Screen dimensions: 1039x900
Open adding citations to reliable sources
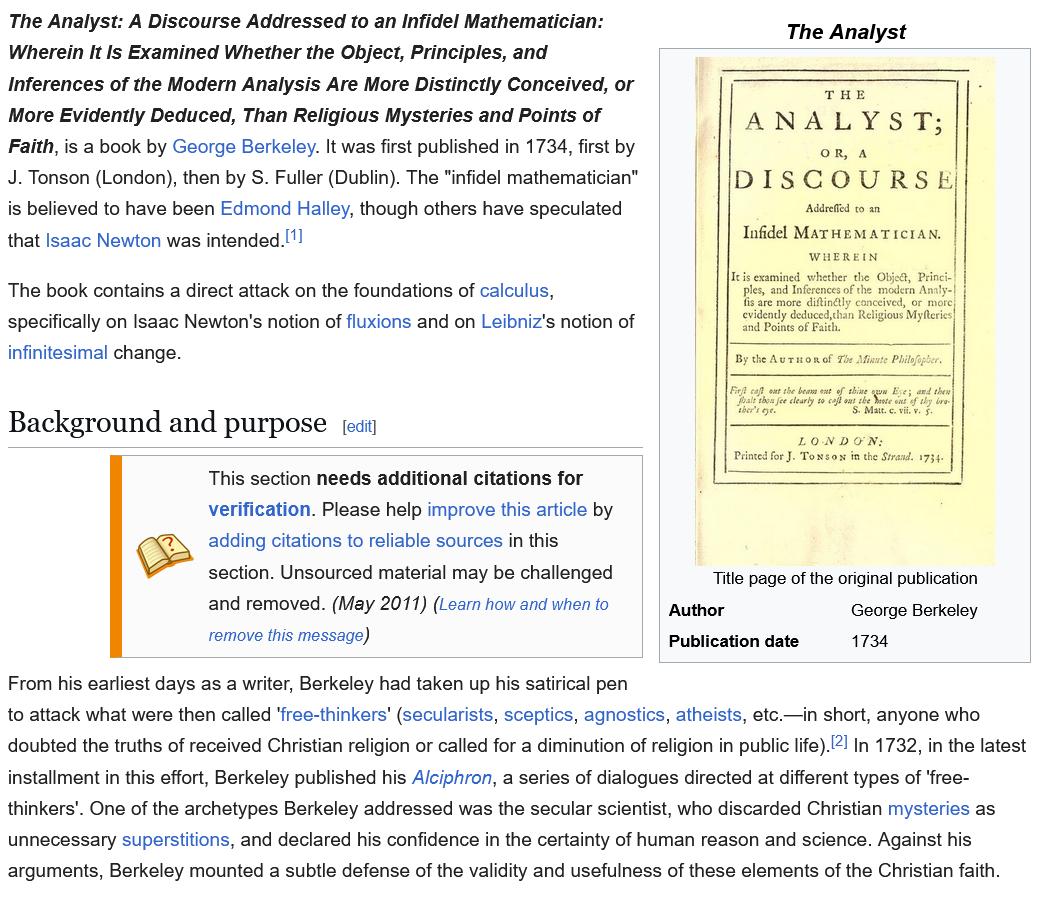pos(355,541)
